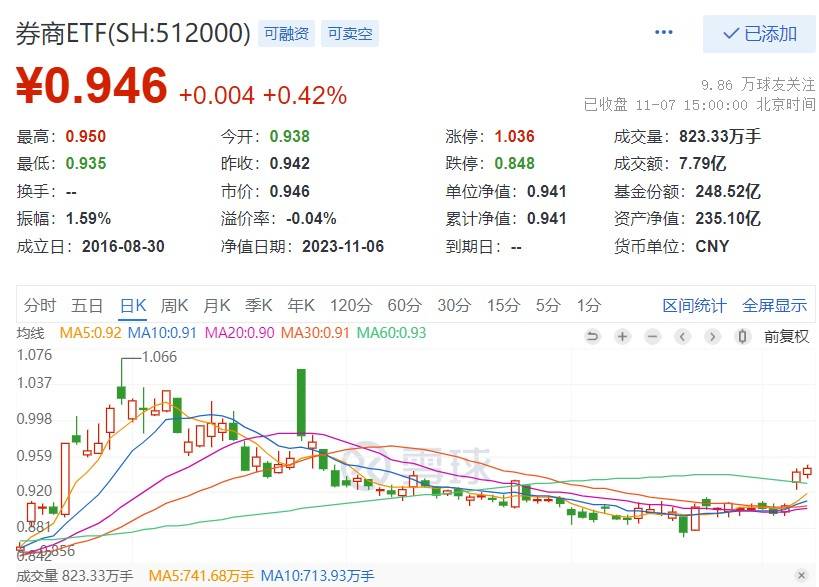Click the 已添加 watchlist button

tap(759, 34)
